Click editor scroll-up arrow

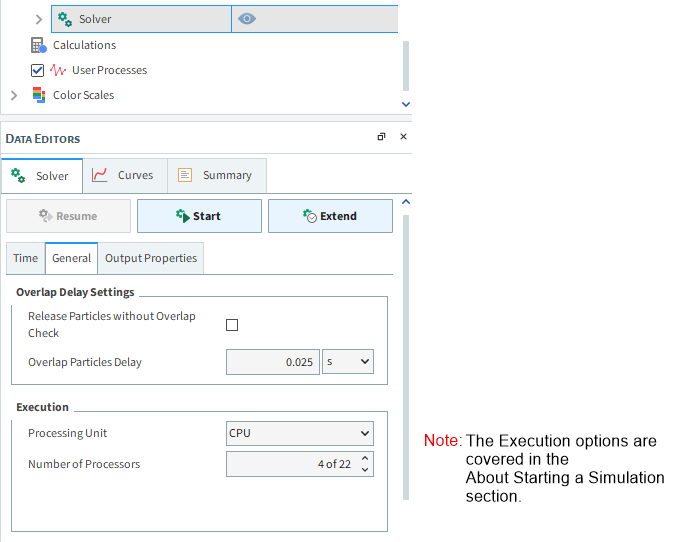pyautogui.click(x=406, y=202)
